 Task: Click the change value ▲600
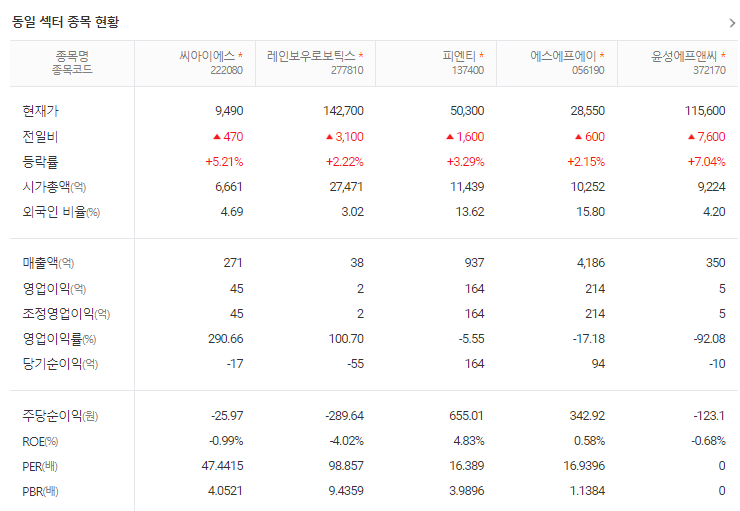click(x=589, y=137)
